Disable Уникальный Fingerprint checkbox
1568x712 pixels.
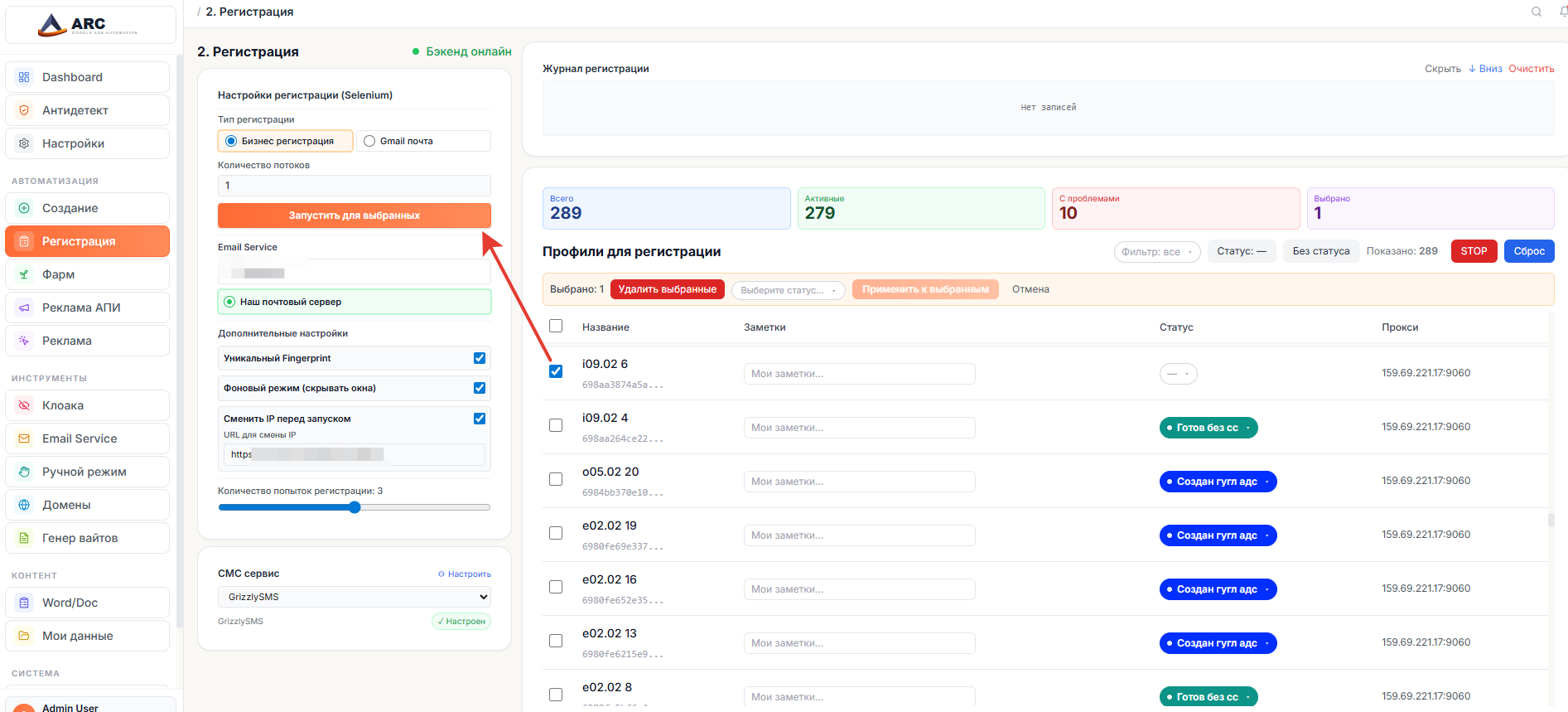[479, 358]
